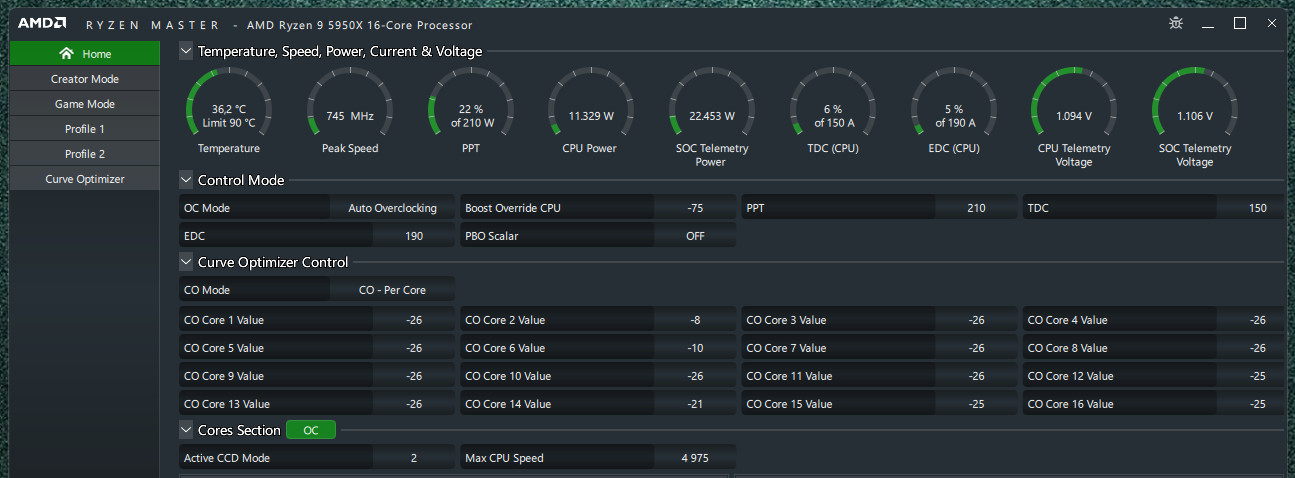Click the CO Core 13 Value field
The width and height of the screenshot is (1295, 478).
pyautogui.click(x=317, y=404)
